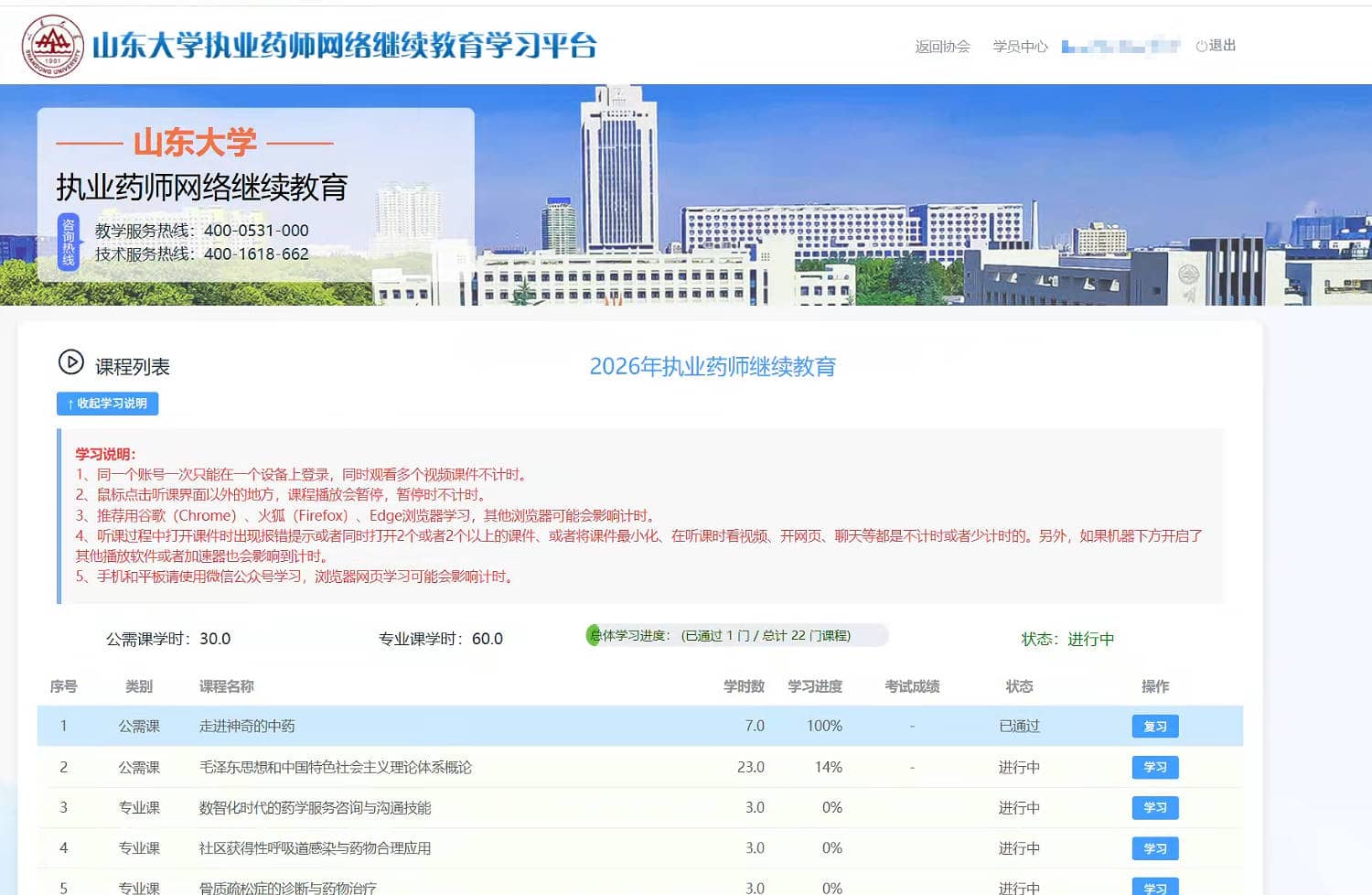Click the 操作 column header
This screenshot has height=895, width=1372.
pyautogui.click(x=1155, y=686)
